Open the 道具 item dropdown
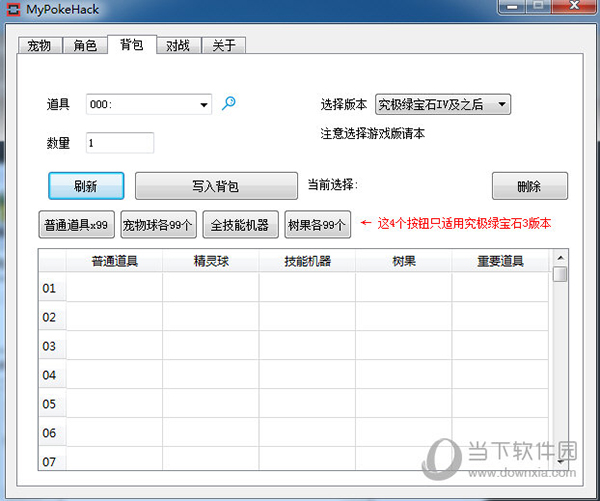Image resolution: width=600 pixels, height=501 pixels. click(204, 104)
